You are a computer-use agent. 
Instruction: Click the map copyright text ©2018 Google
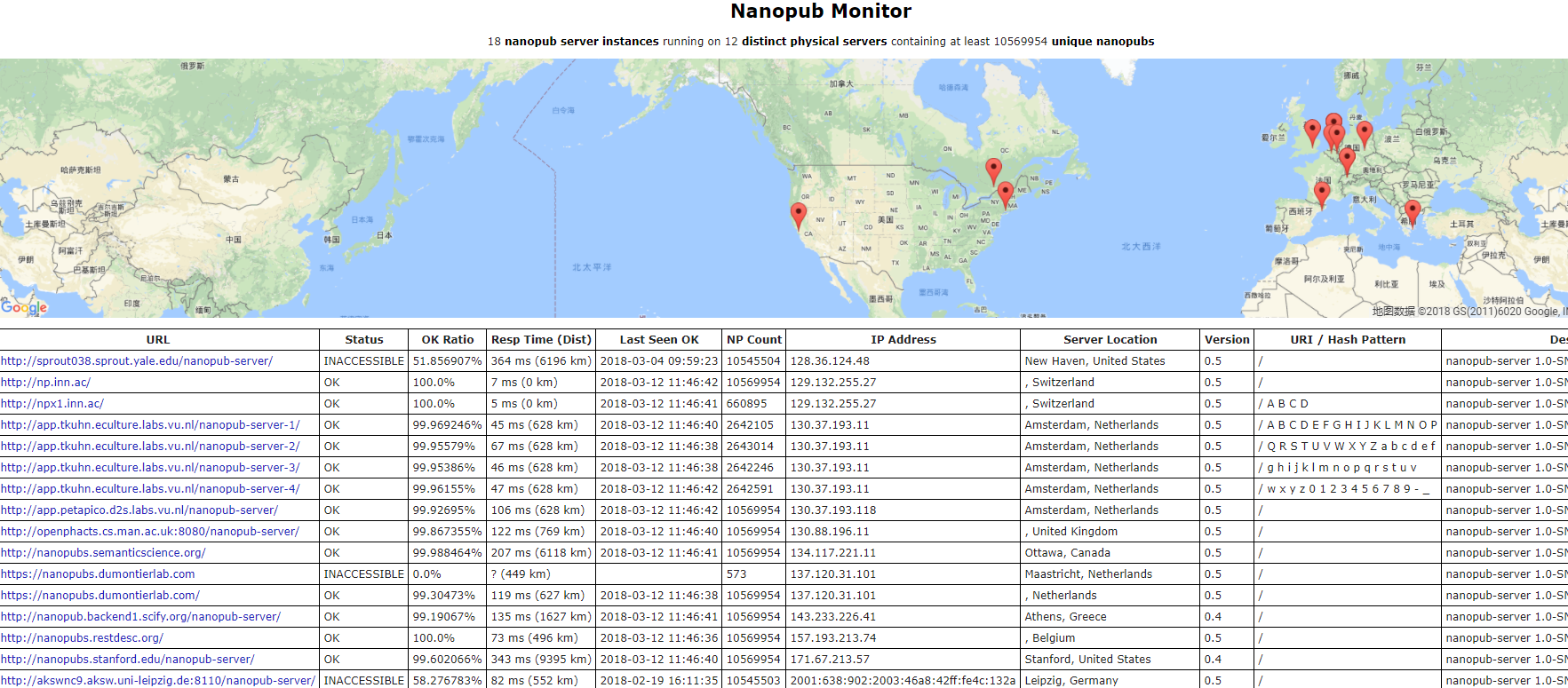point(1469,312)
